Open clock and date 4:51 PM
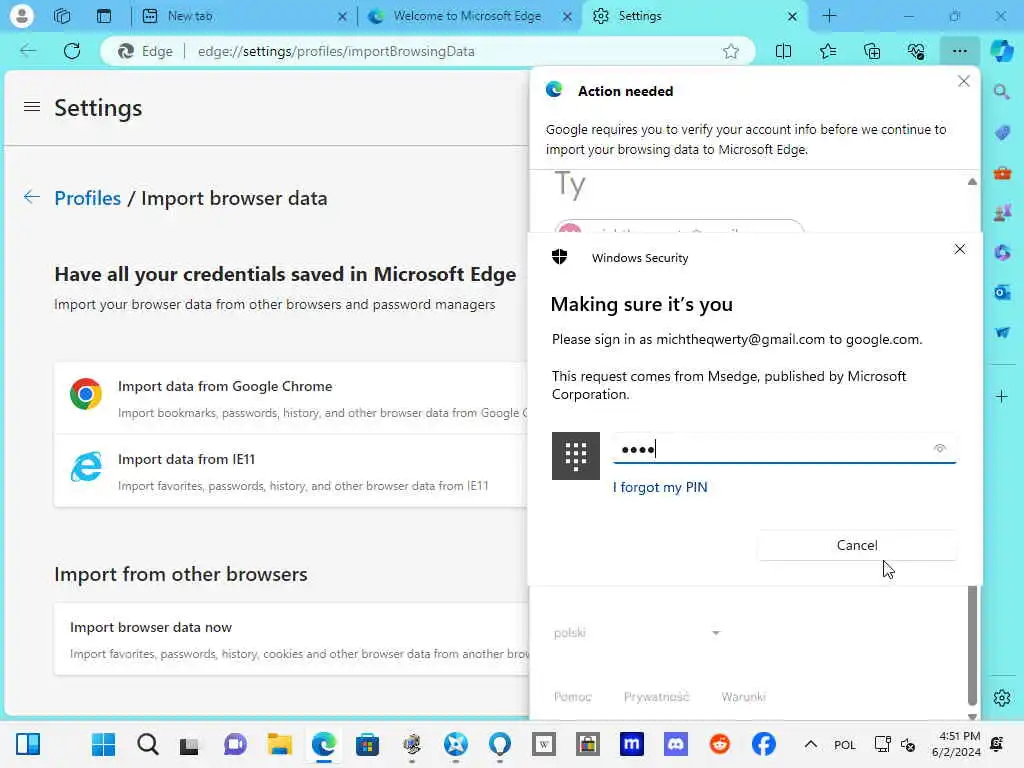This screenshot has height=768, width=1024. (x=955, y=744)
